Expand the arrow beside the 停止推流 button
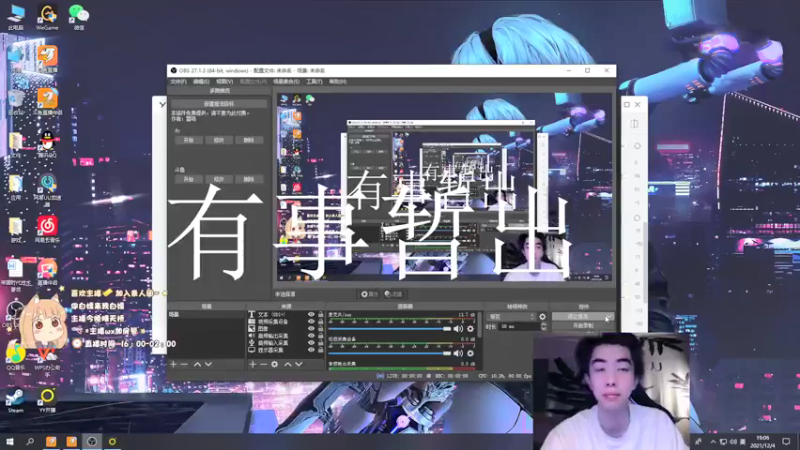The image size is (800, 450). 609,317
